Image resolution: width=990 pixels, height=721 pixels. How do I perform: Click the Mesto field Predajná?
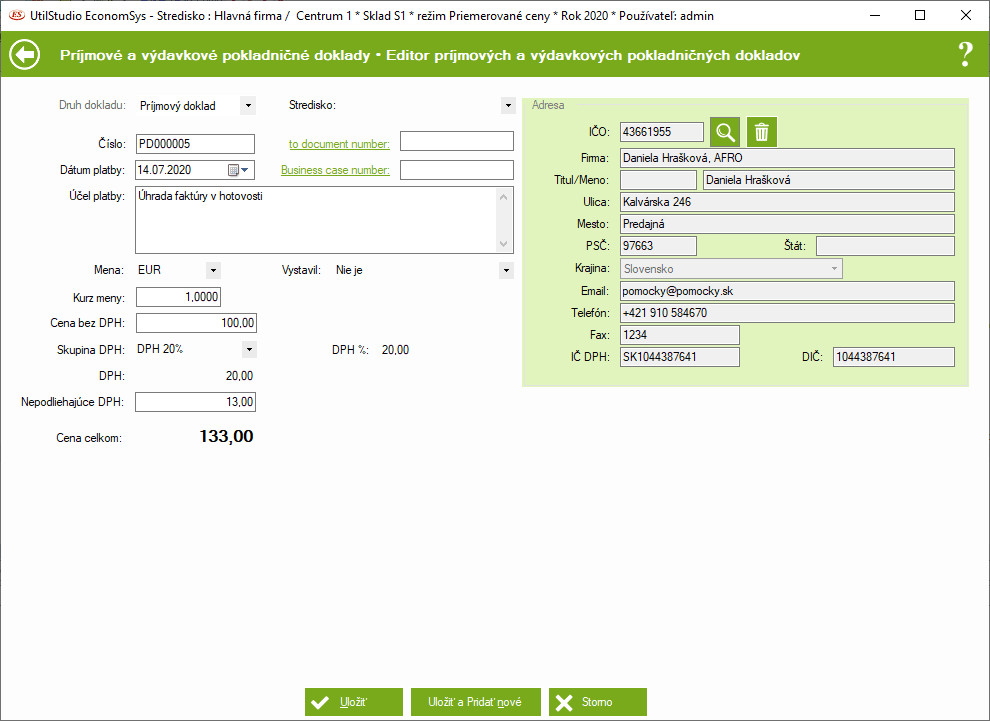[x=787, y=224]
